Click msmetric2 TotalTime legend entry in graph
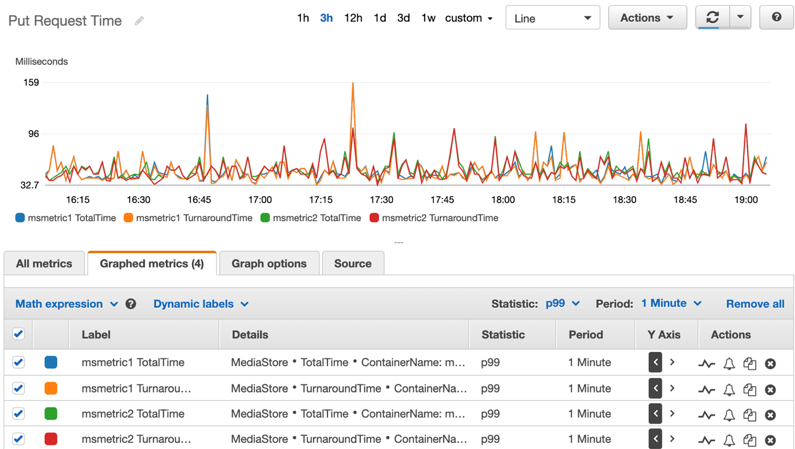The height and width of the screenshot is (449, 795). 311,218
